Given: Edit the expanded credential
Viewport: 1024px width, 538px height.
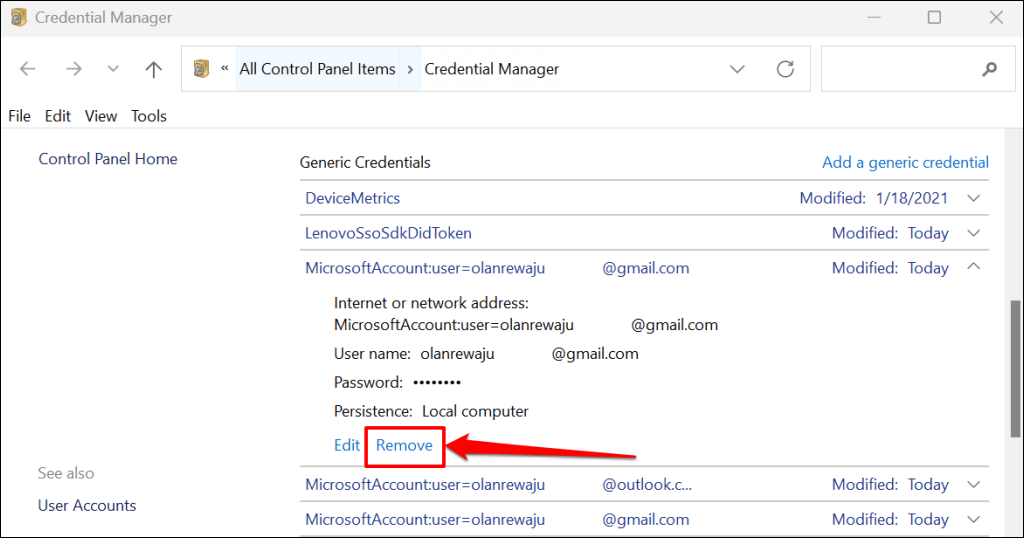Looking at the screenshot, I should coord(346,445).
